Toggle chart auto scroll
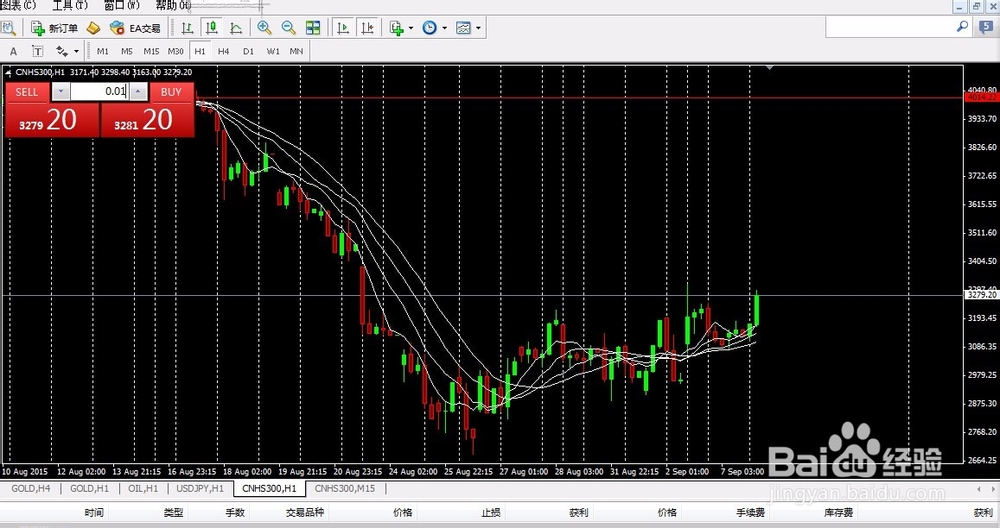This screenshot has width=1000, height=528. pyautogui.click(x=343, y=28)
